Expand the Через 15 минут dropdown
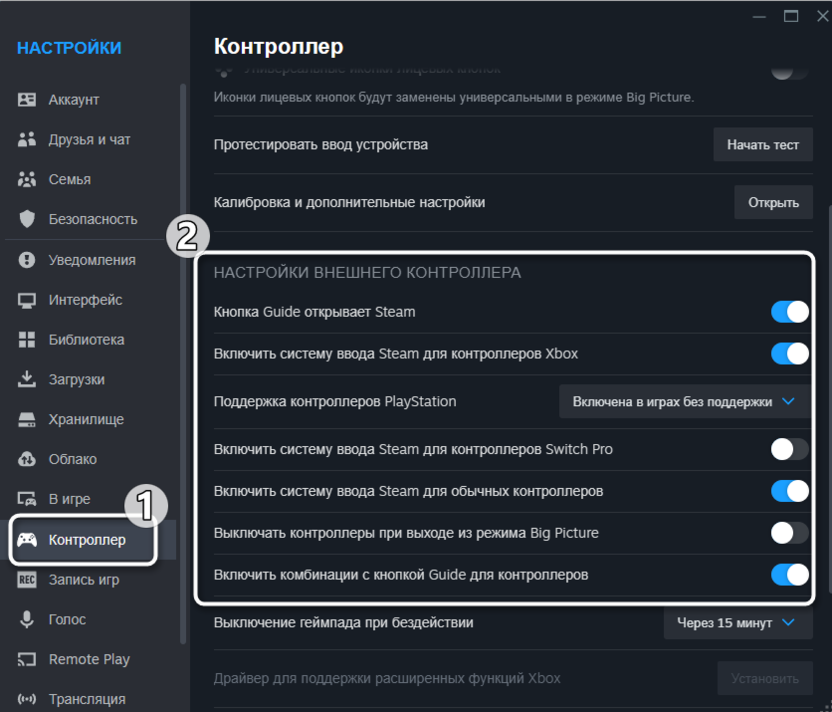The image size is (832, 712). coord(735,623)
